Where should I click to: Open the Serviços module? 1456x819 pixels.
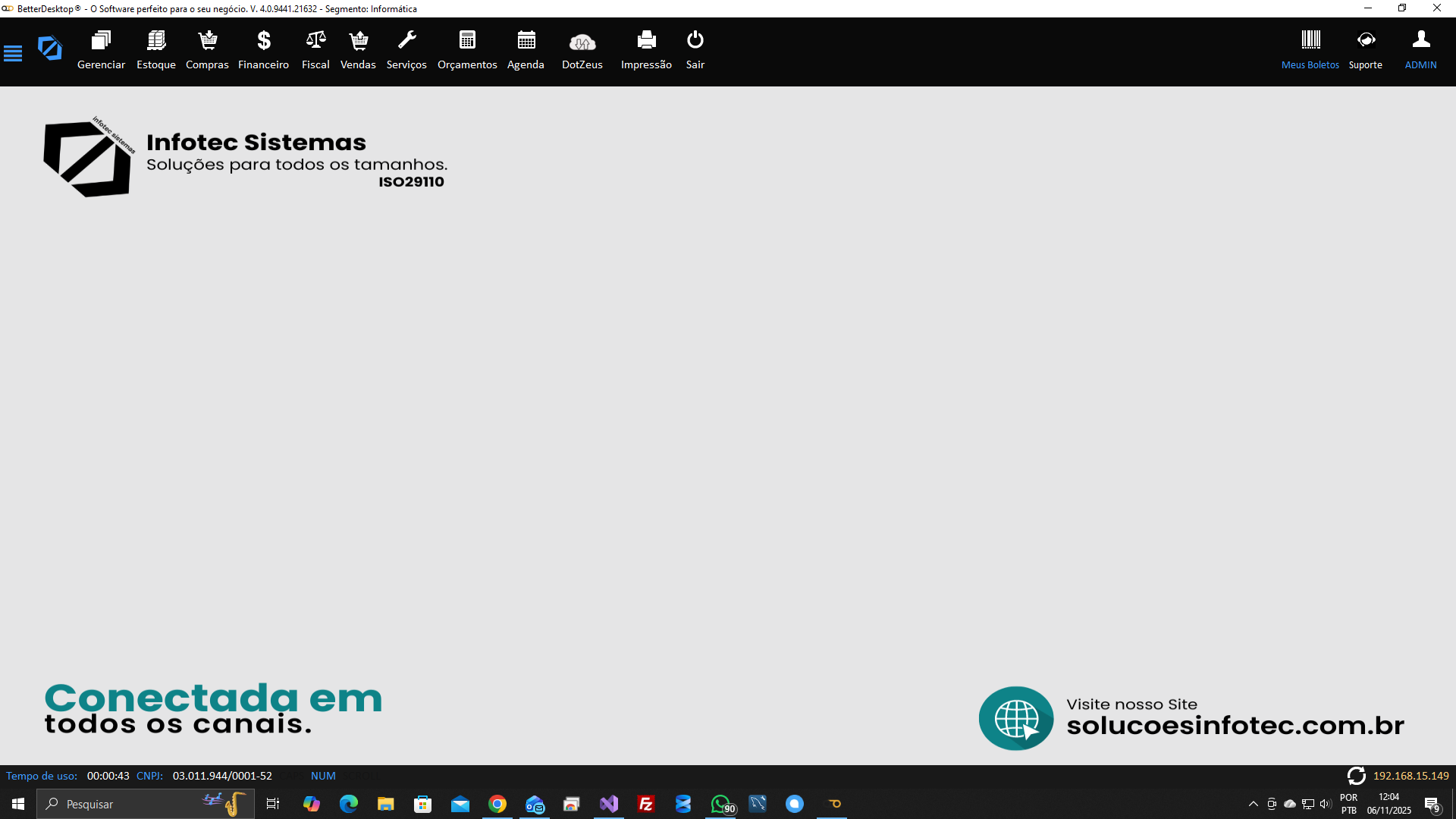tap(406, 49)
